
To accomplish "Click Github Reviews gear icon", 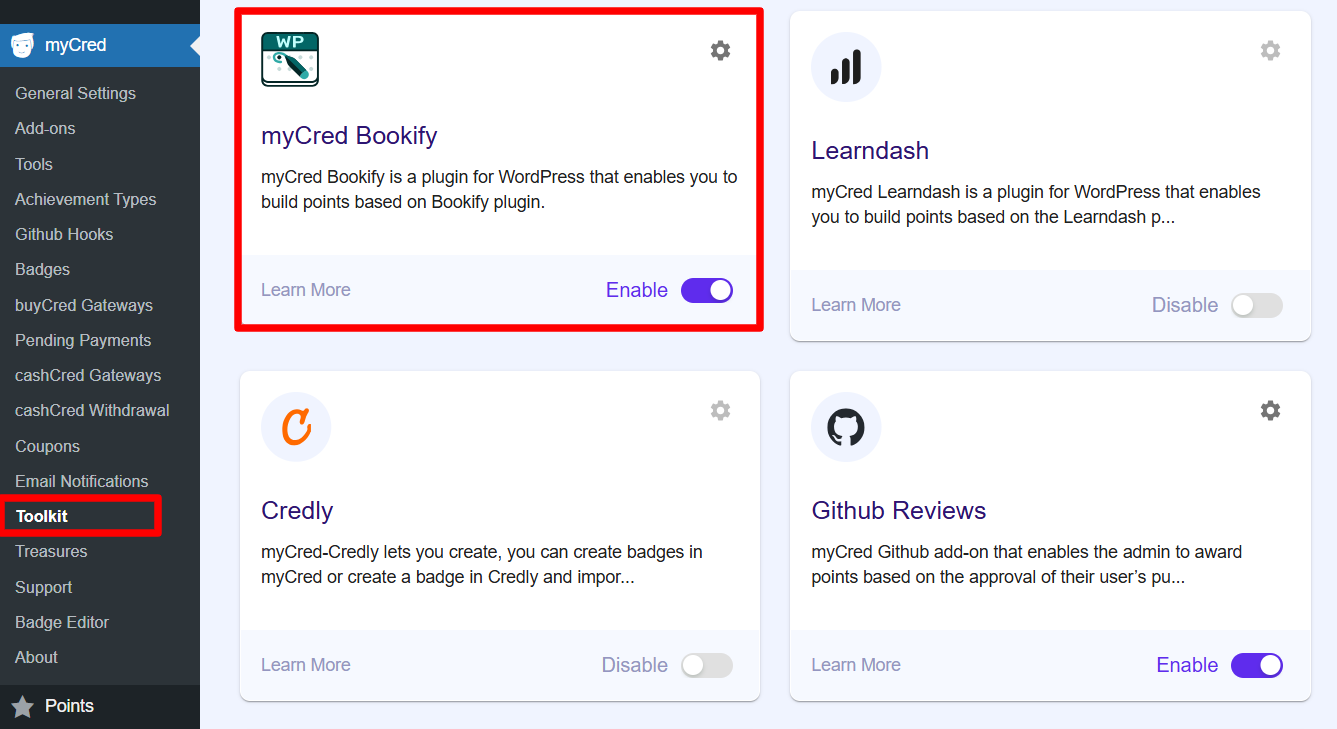I will [x=1270, y=411].
